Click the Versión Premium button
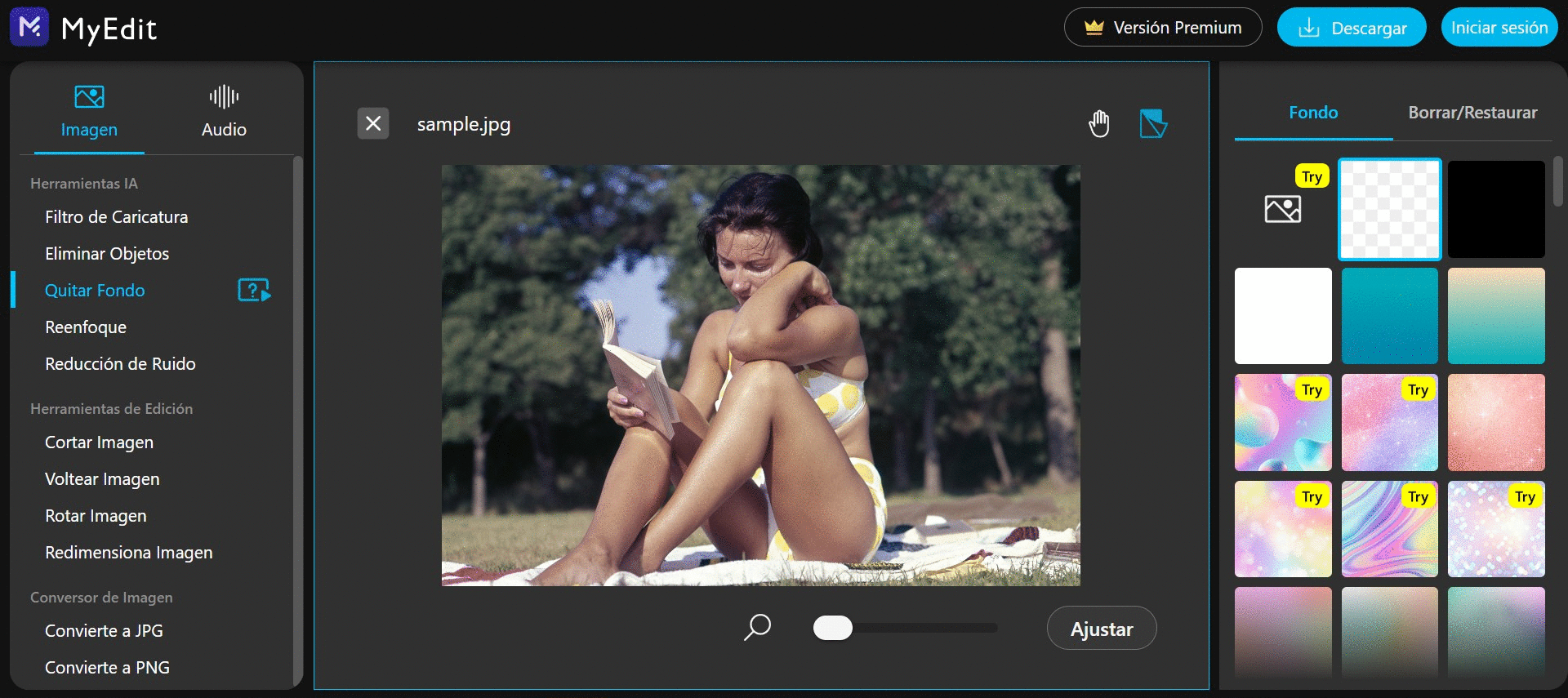 tap(1163, 27)
